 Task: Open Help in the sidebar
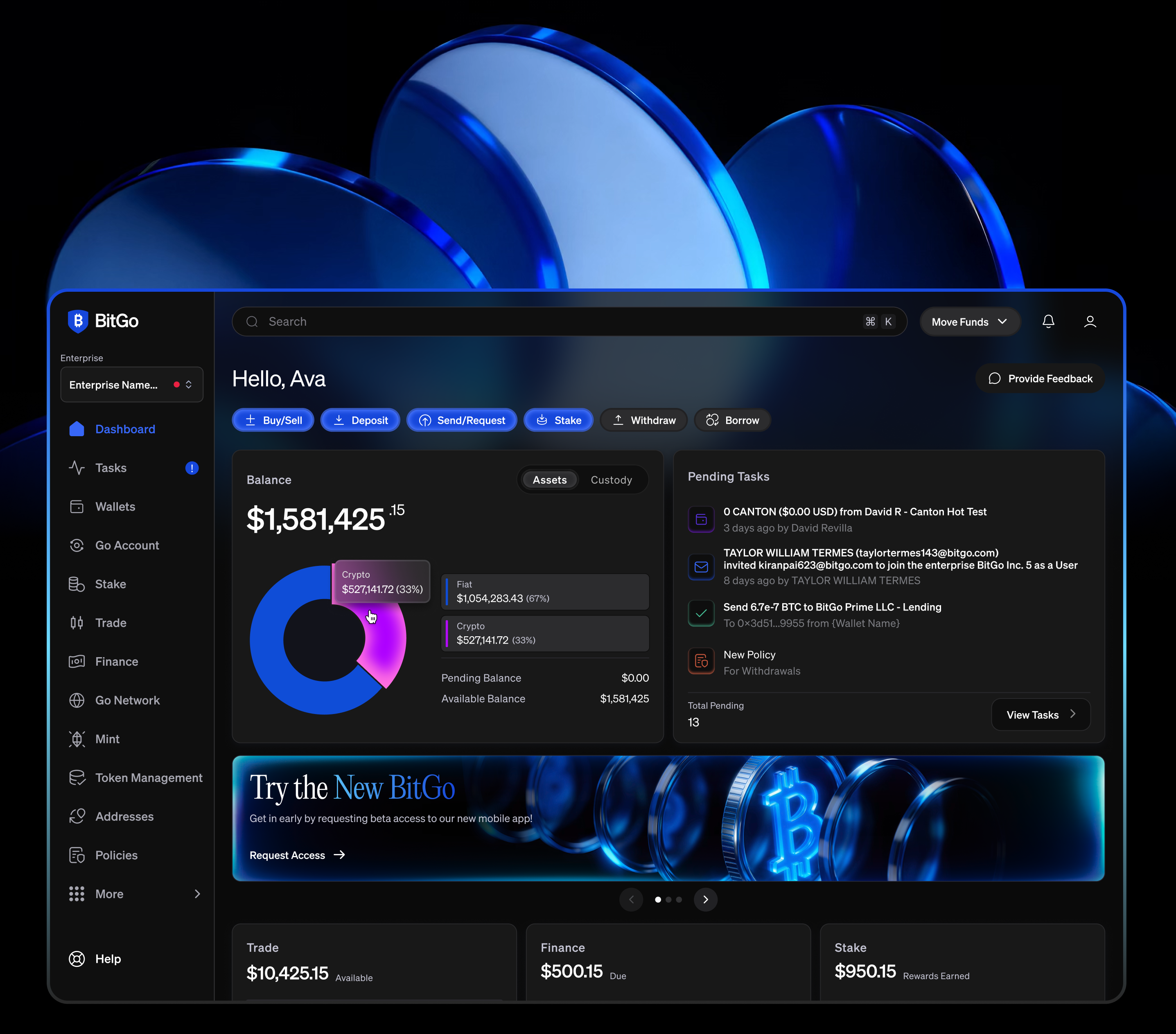[x=95, y=959]
